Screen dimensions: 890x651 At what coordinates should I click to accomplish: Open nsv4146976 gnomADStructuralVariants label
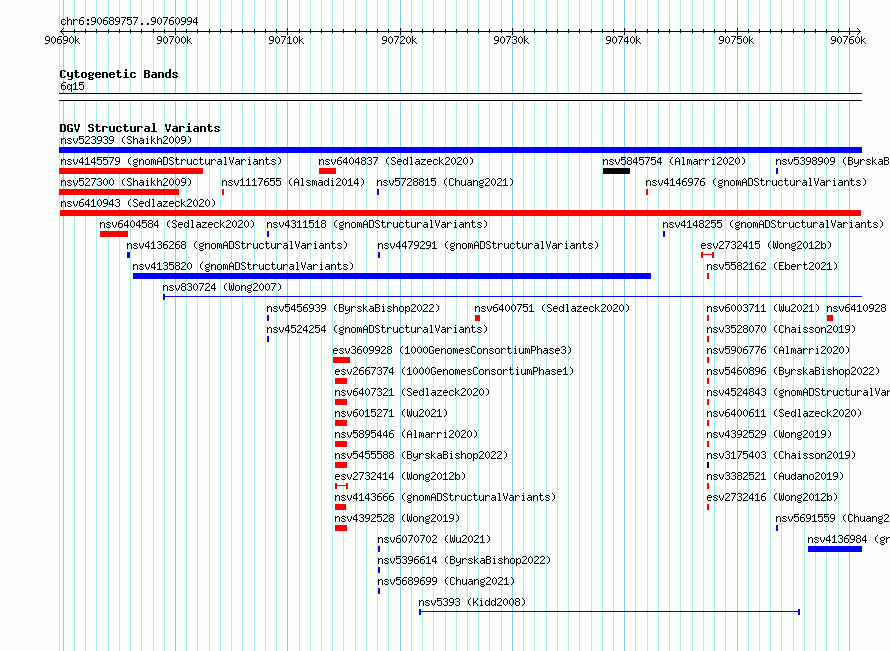tap(756, 182)
